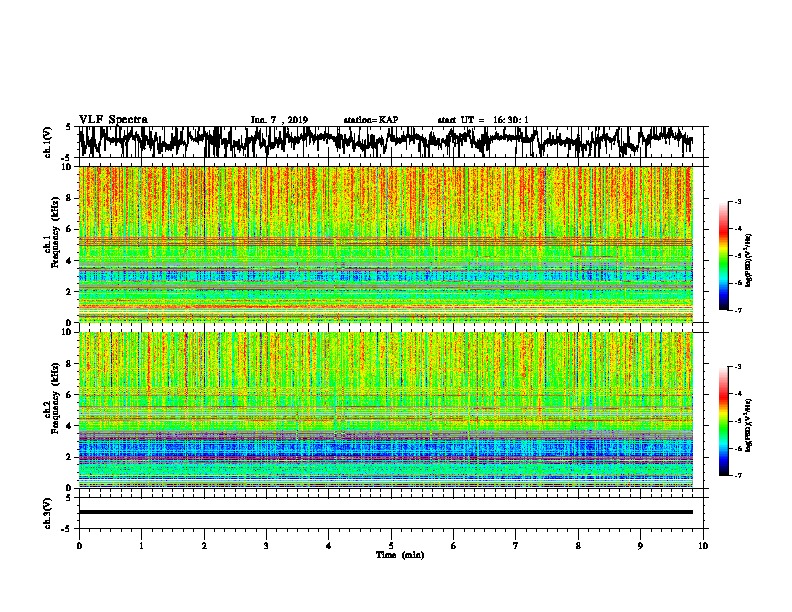Screen dimensions: 792x612
Task: Click the ch.1 frequency tick label '2'
Action: [x=70, y=292]
